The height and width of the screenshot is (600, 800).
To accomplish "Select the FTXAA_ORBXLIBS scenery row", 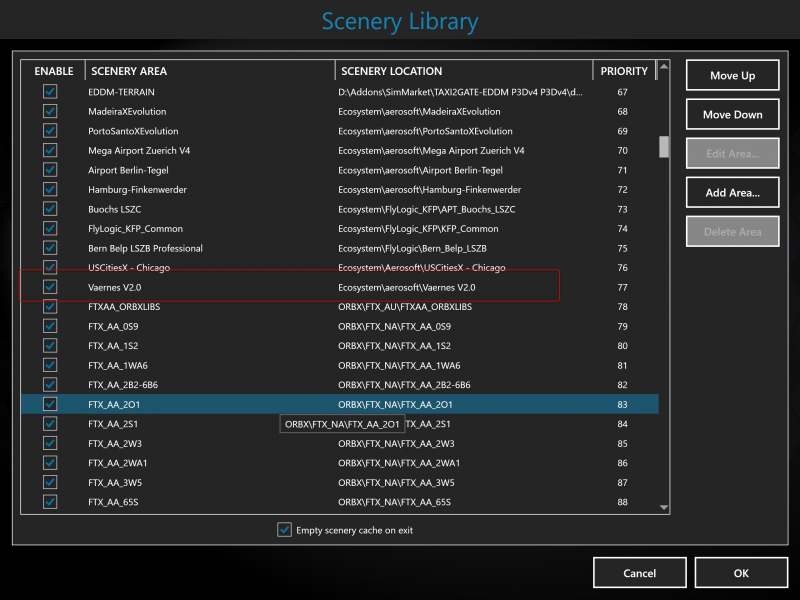I will point(339,307).
